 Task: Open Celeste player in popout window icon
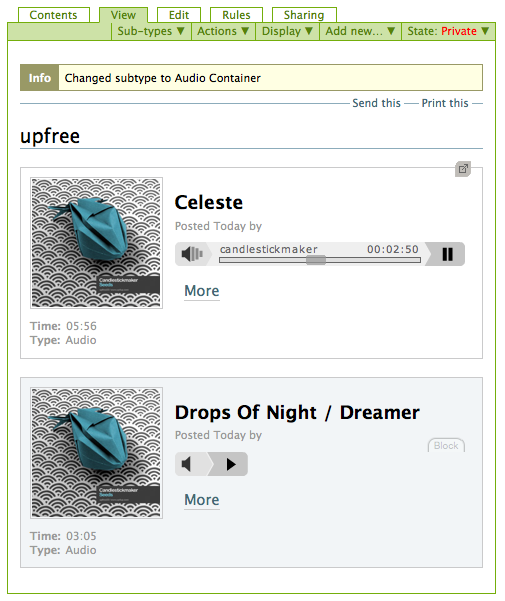[463, 169]
